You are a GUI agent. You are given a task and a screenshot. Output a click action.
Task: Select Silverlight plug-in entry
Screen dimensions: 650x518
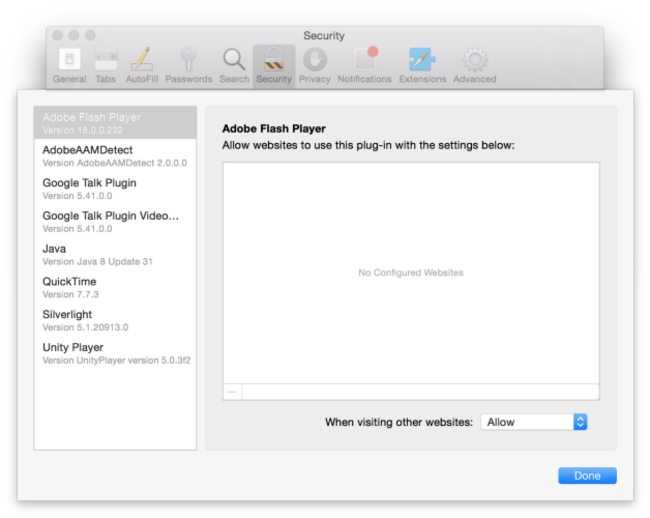[x=115, y=320]
